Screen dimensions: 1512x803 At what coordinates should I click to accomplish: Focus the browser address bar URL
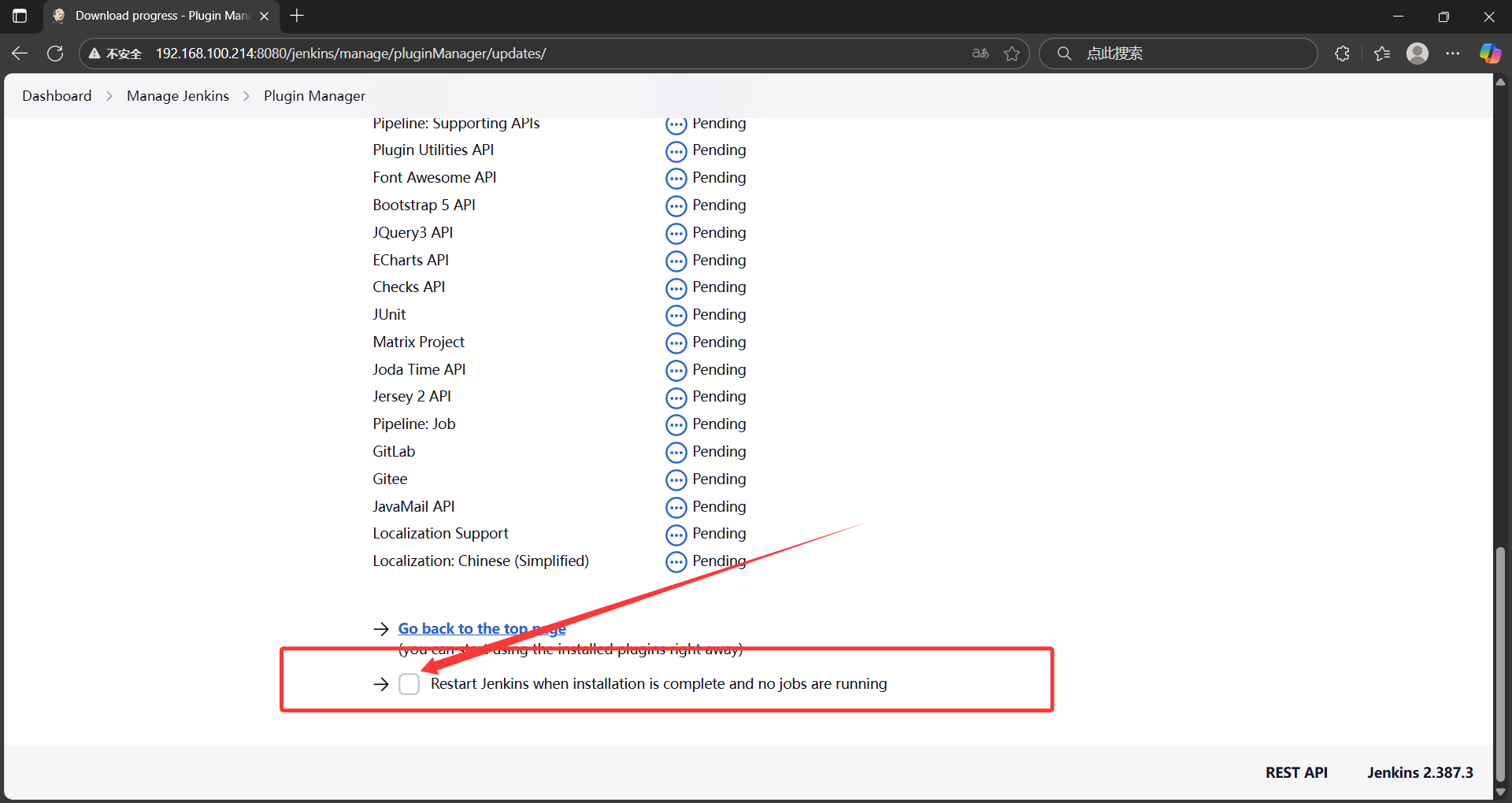click(x=350, y=54)
